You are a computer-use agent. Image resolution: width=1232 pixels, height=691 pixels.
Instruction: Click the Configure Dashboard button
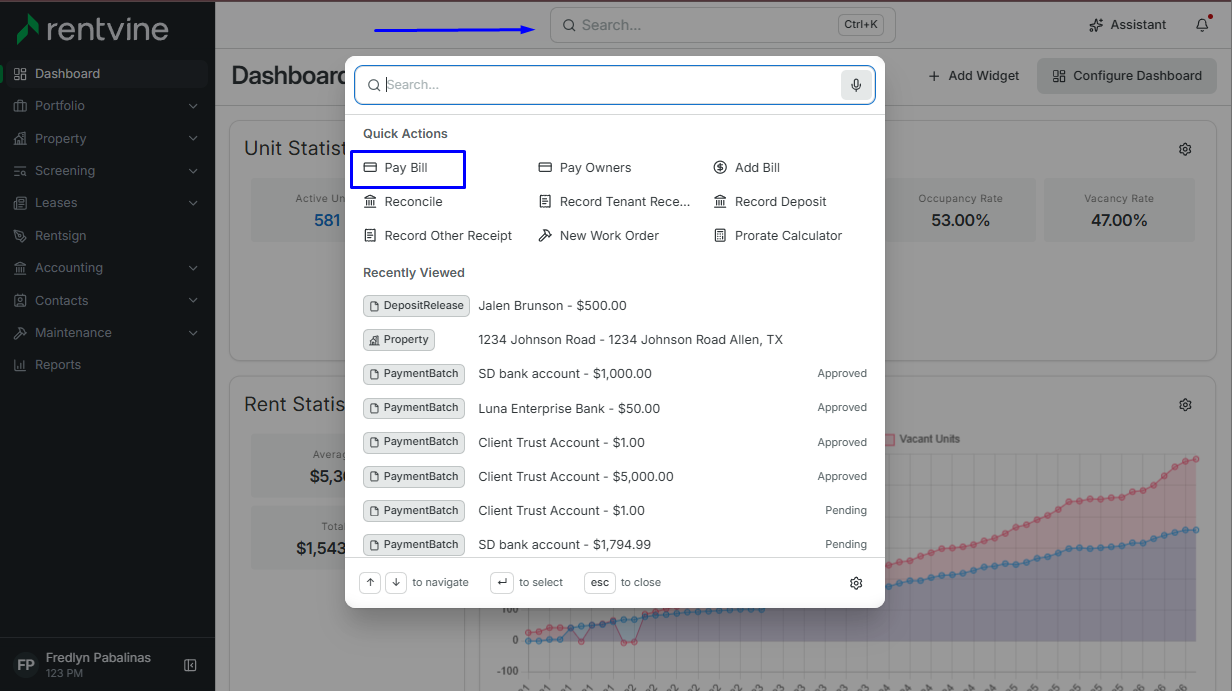(1127, 76)
